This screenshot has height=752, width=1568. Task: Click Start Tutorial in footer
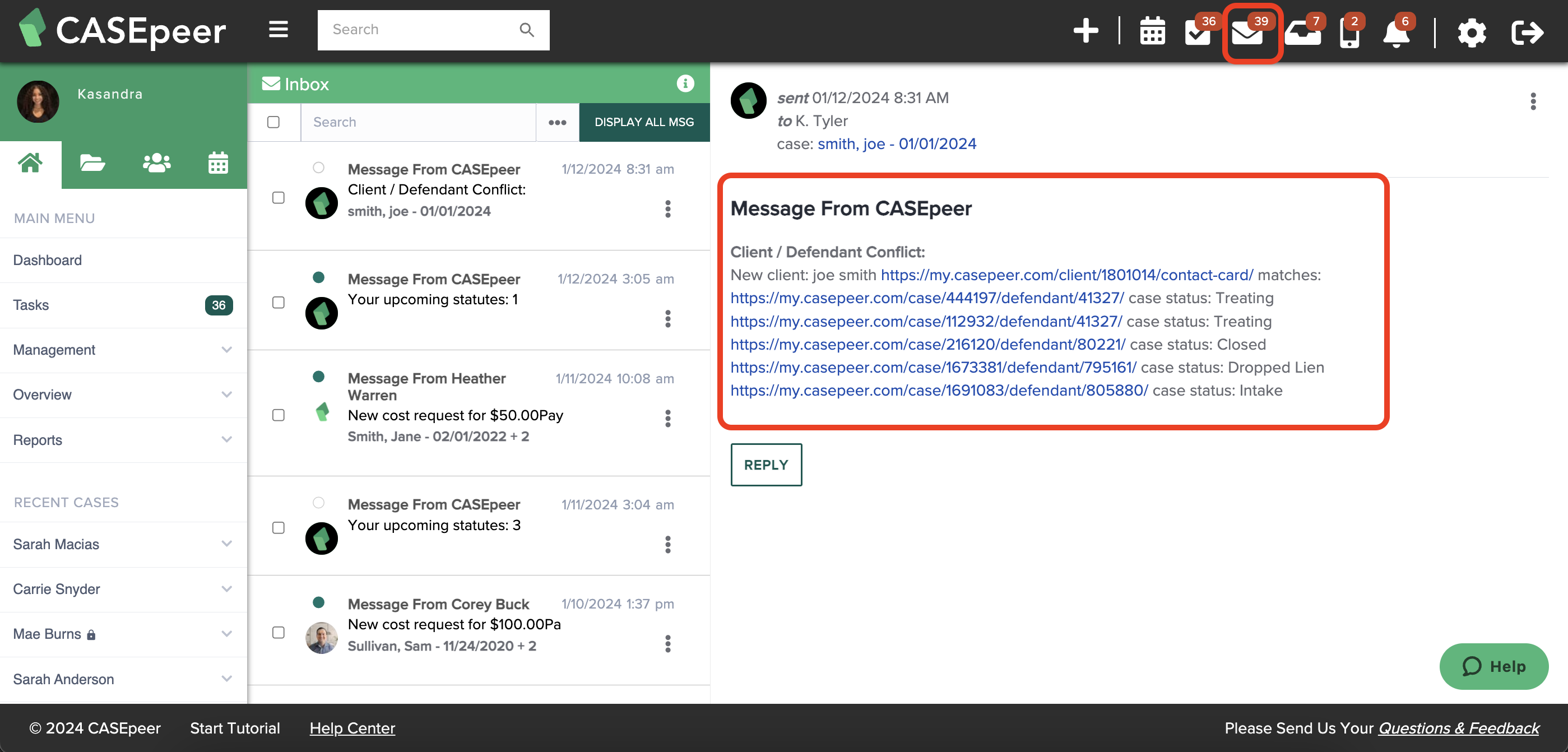[235, 728]
